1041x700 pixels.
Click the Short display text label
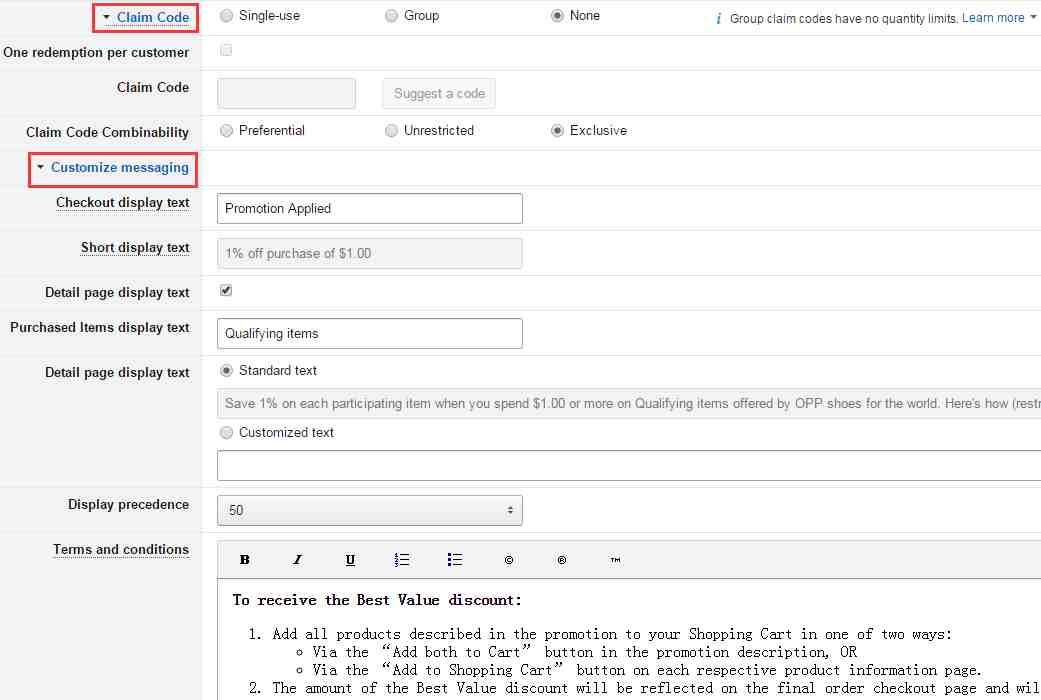[x=135, y=248]
